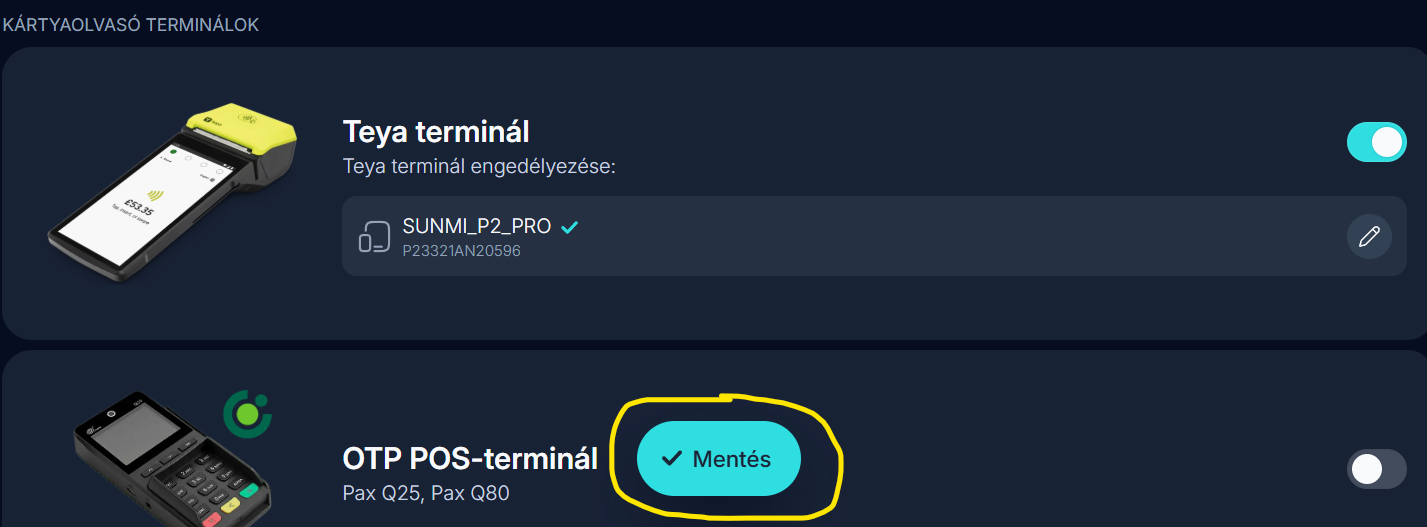This screenshot has width=1427, height=527.
Task: Click the KÁRTYAOLVASÓ TERMINÁLOK section header
Action: point(130,24)
